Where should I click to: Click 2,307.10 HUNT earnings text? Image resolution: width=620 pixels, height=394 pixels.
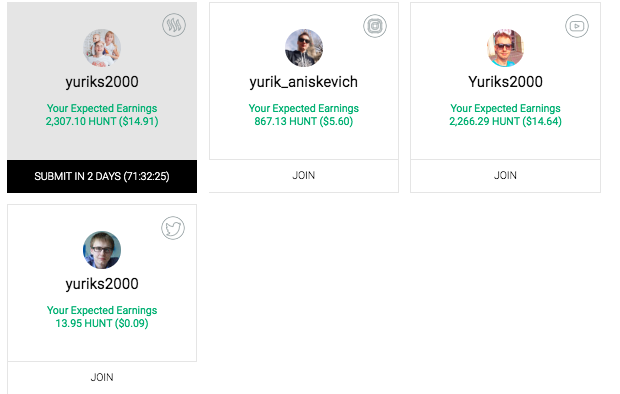pyautogui.click(x=102, y=121)
